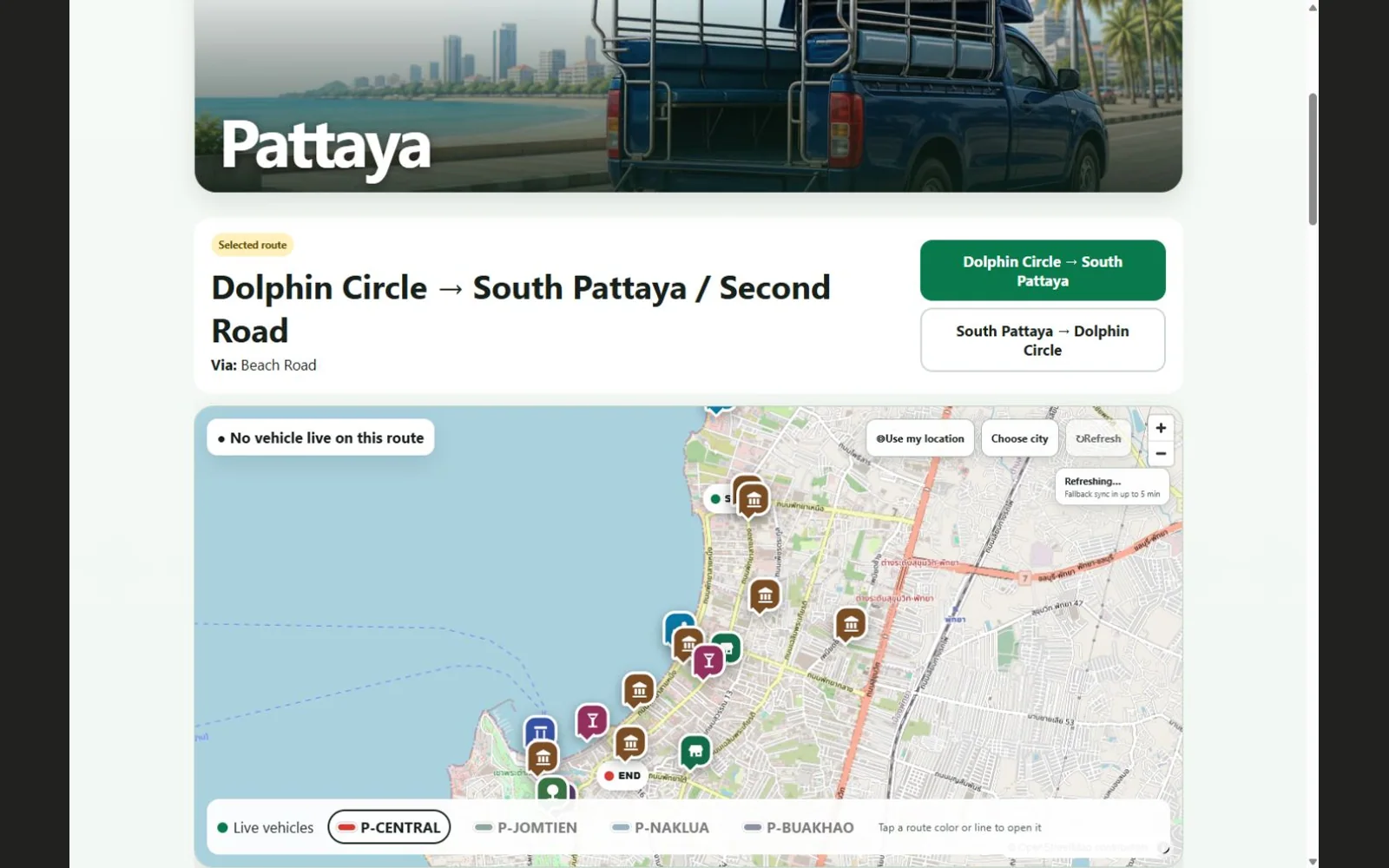This screenshot has width=1389, height=868.
Task: Open brown landmark marker covering the blue pier marker
Action: (543, 759)
